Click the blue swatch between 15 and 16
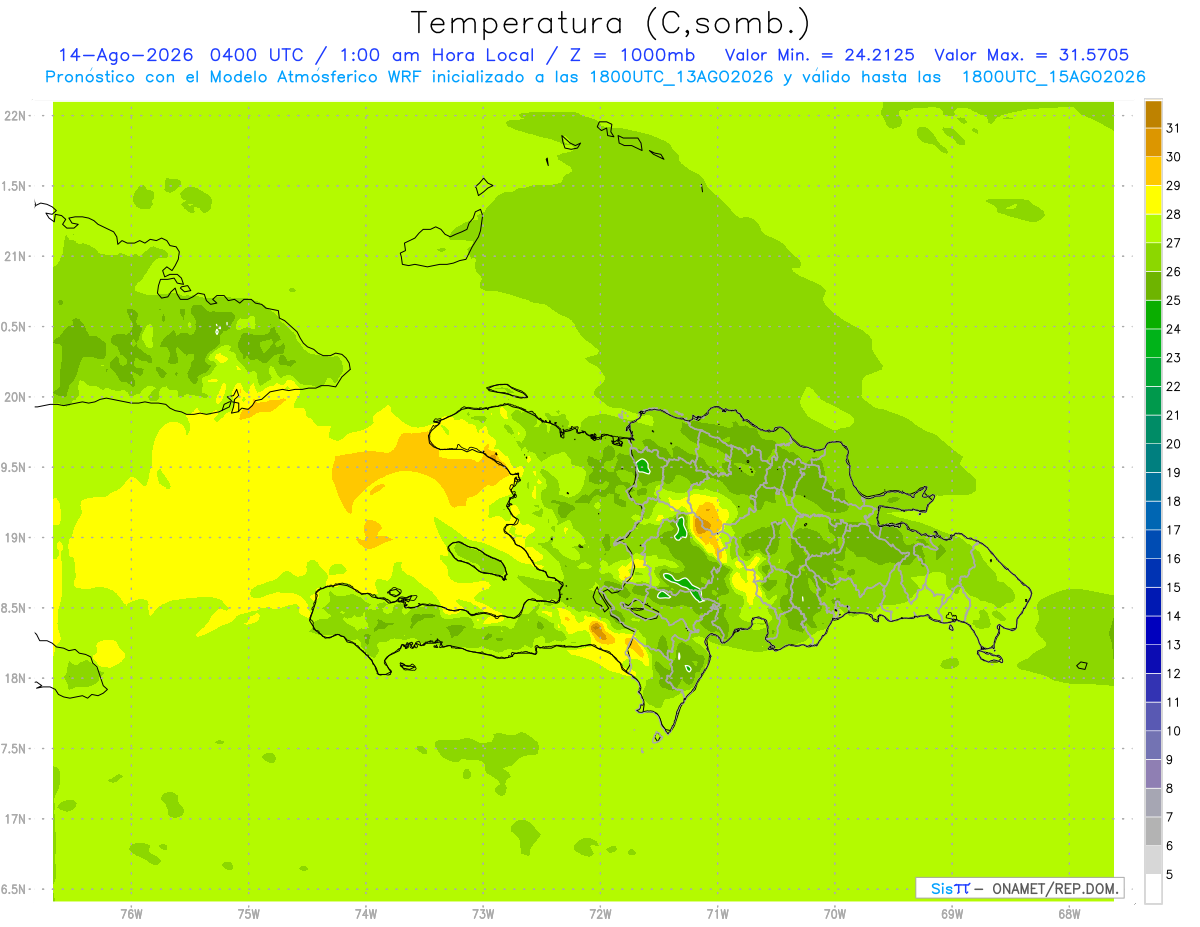The height and width of the screenshot is (927, 1200). pos(1153,573)
